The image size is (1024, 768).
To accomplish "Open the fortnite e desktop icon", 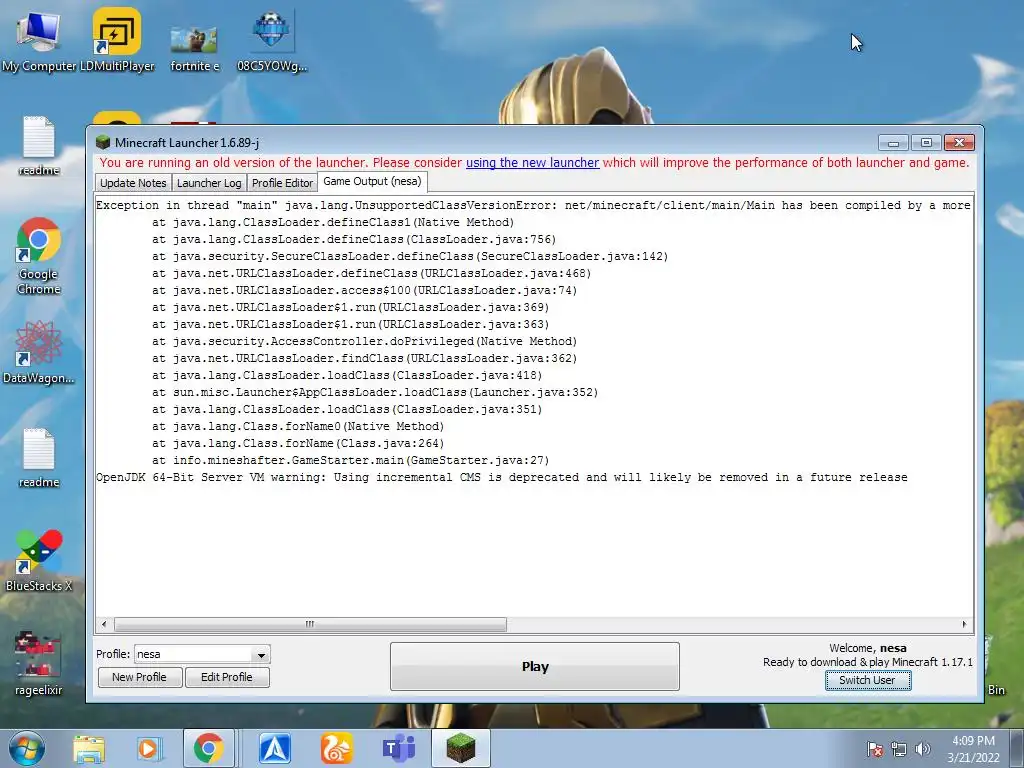I will click(x=194, y=48).
